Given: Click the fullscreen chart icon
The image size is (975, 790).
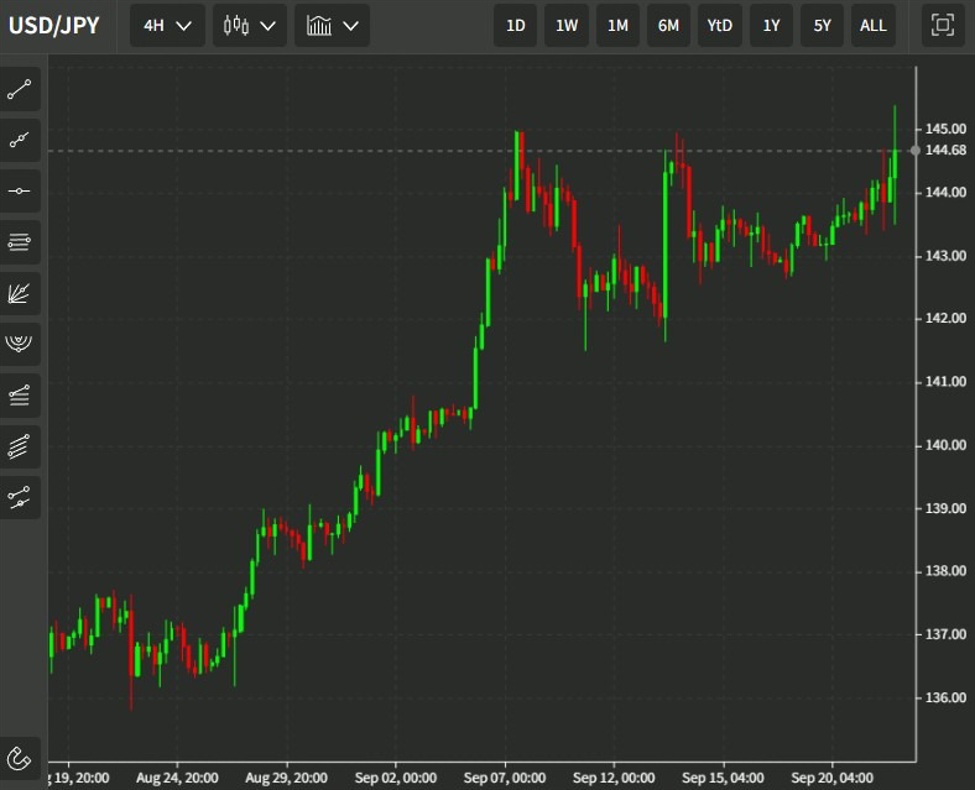Looking at the screenshot, I should coord(941,26).
